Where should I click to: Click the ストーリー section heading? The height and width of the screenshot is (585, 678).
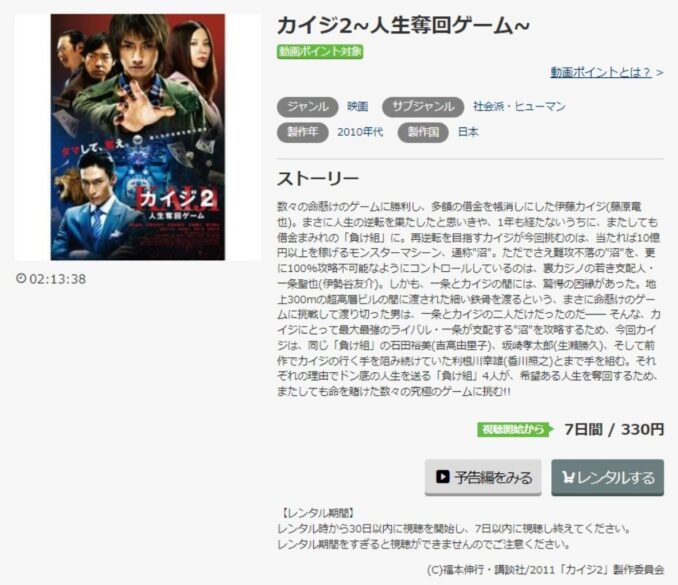coord(318,179)
